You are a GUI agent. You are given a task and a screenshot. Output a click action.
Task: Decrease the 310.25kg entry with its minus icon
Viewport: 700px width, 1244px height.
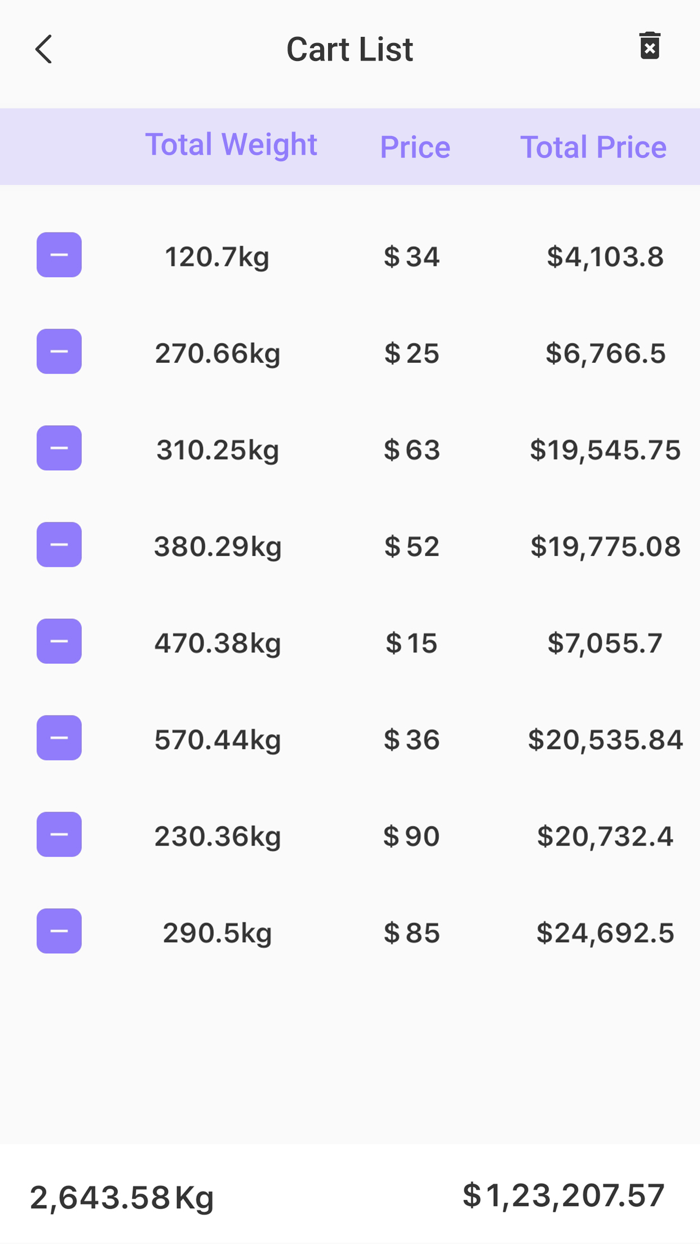(58, 448)
